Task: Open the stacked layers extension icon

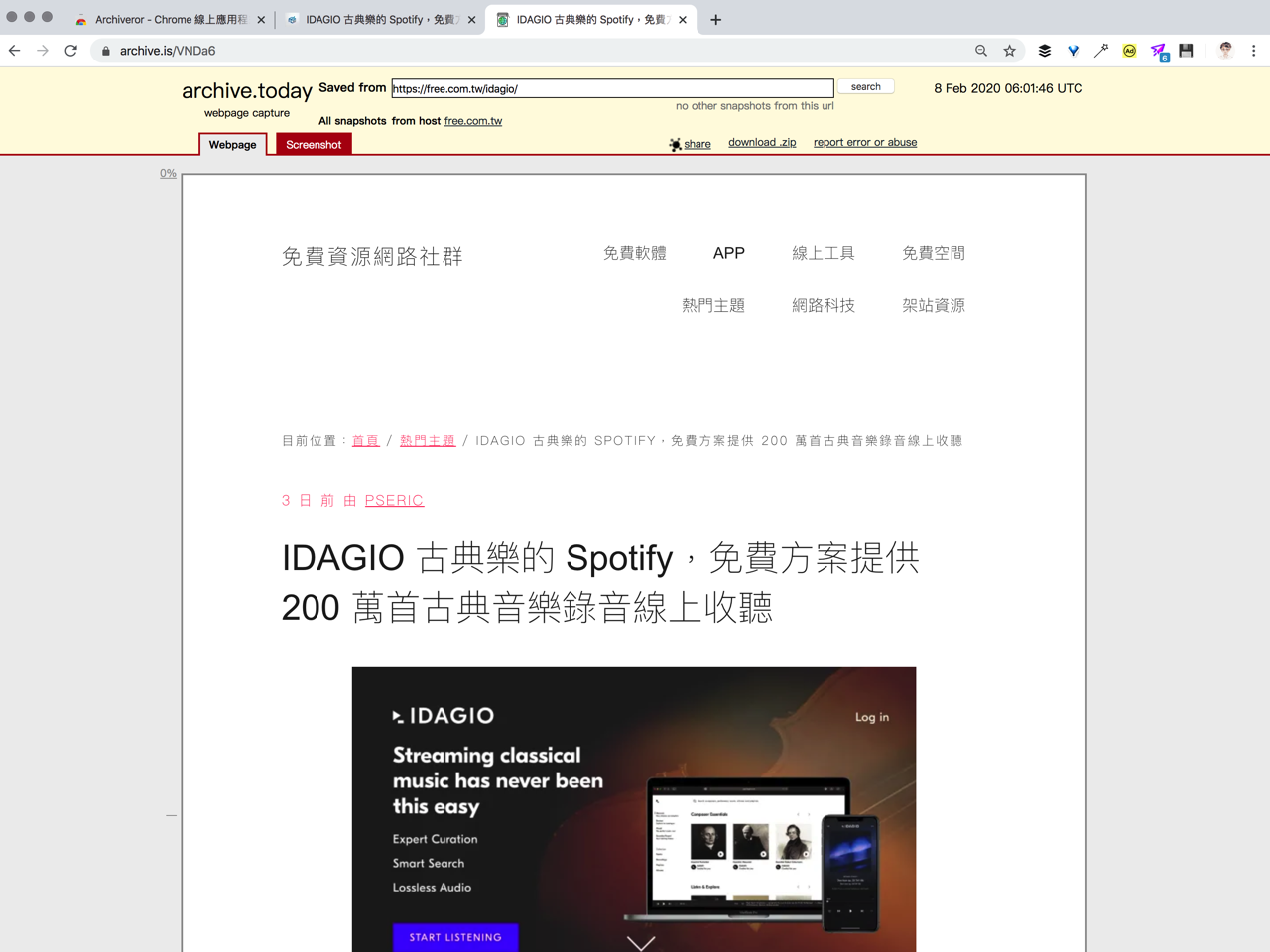Action: 1045,51
